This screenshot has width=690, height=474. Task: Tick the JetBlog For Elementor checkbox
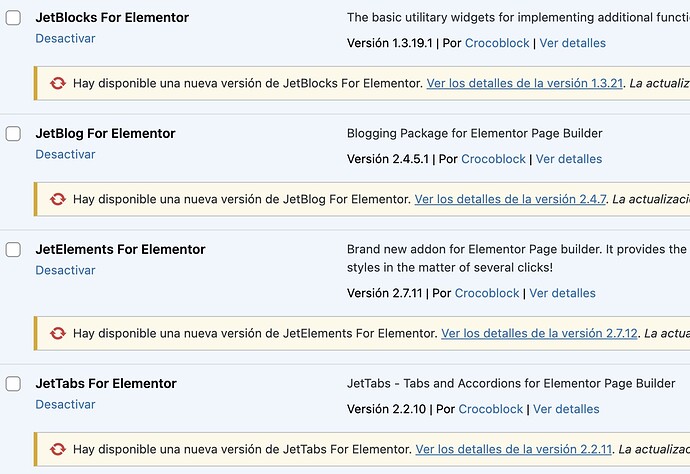13,134
